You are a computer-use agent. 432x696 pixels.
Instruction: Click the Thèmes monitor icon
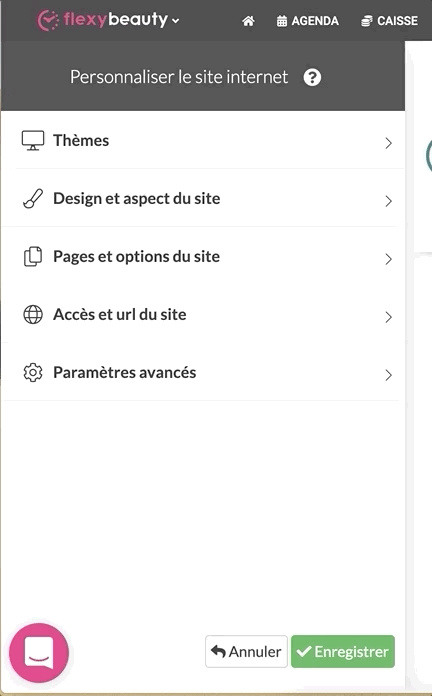pyautogui.click(x=33, y=141)
